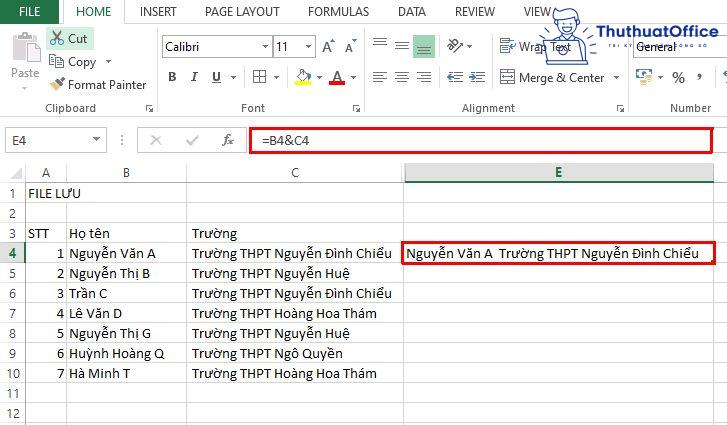727x425 pixels.
Task: Decrease indent icon
Action: click(455, 77)
